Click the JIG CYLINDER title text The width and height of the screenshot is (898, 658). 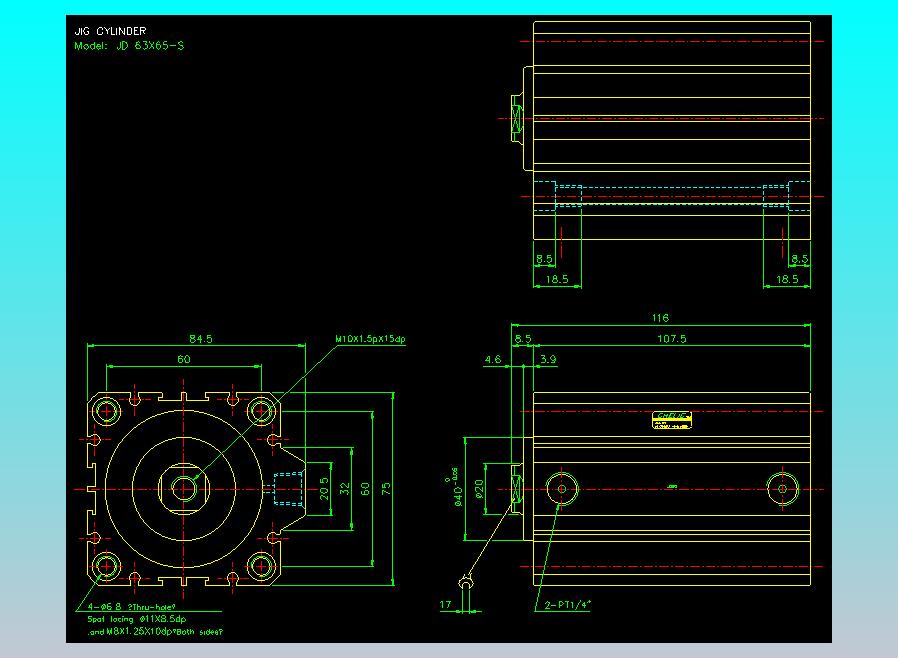[110, 31]
